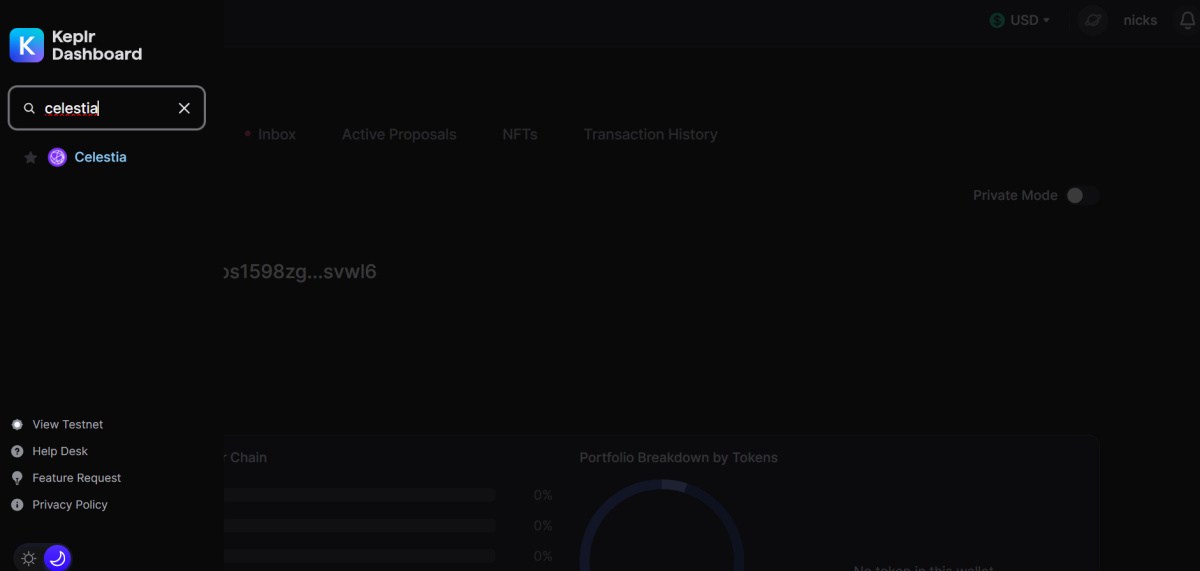This screenshot has height=571, width=1200.
Task: Open the Feature Request link
Action: [77, 478]
